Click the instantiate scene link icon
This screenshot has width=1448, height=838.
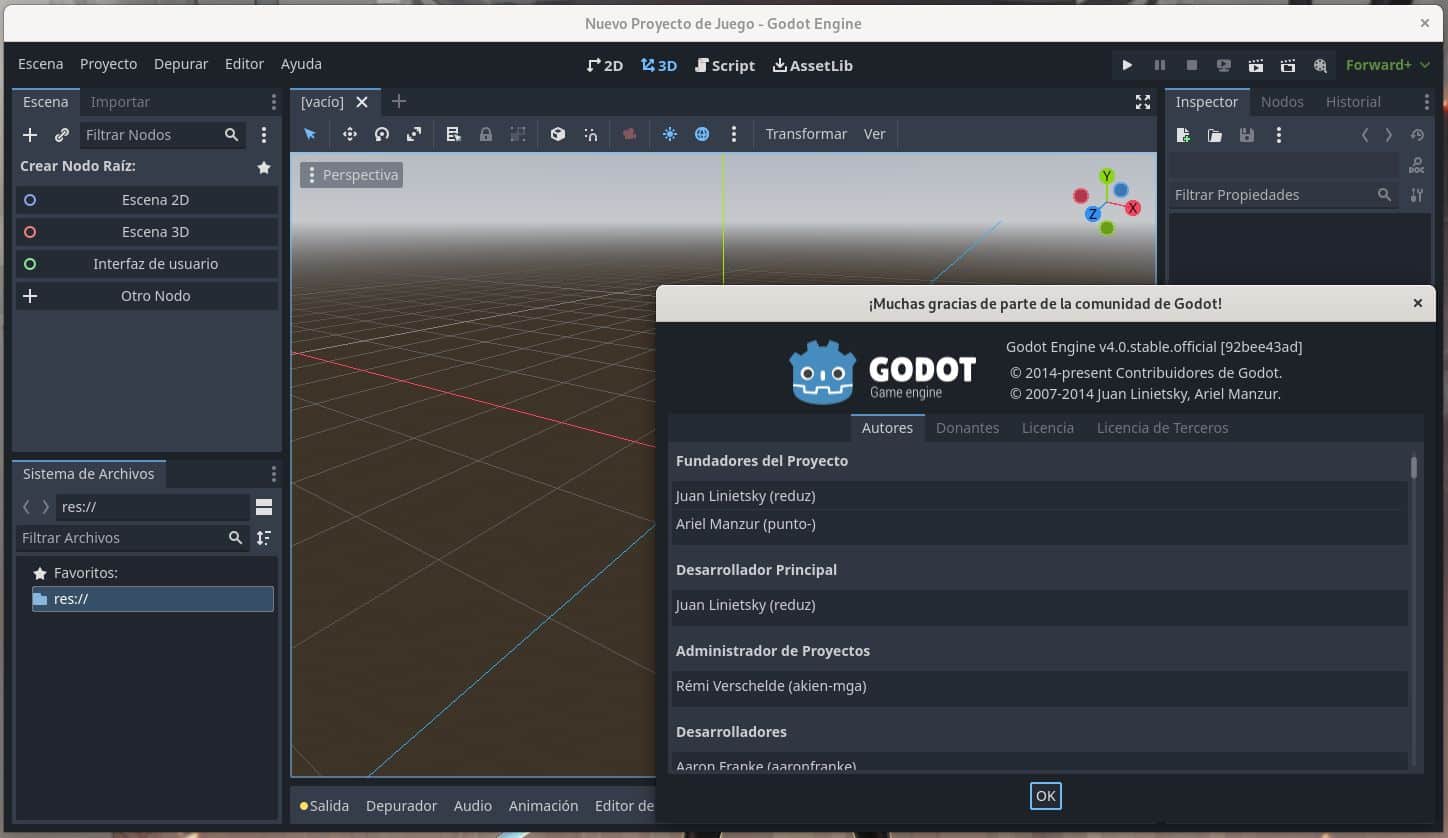tap(62, 135)
